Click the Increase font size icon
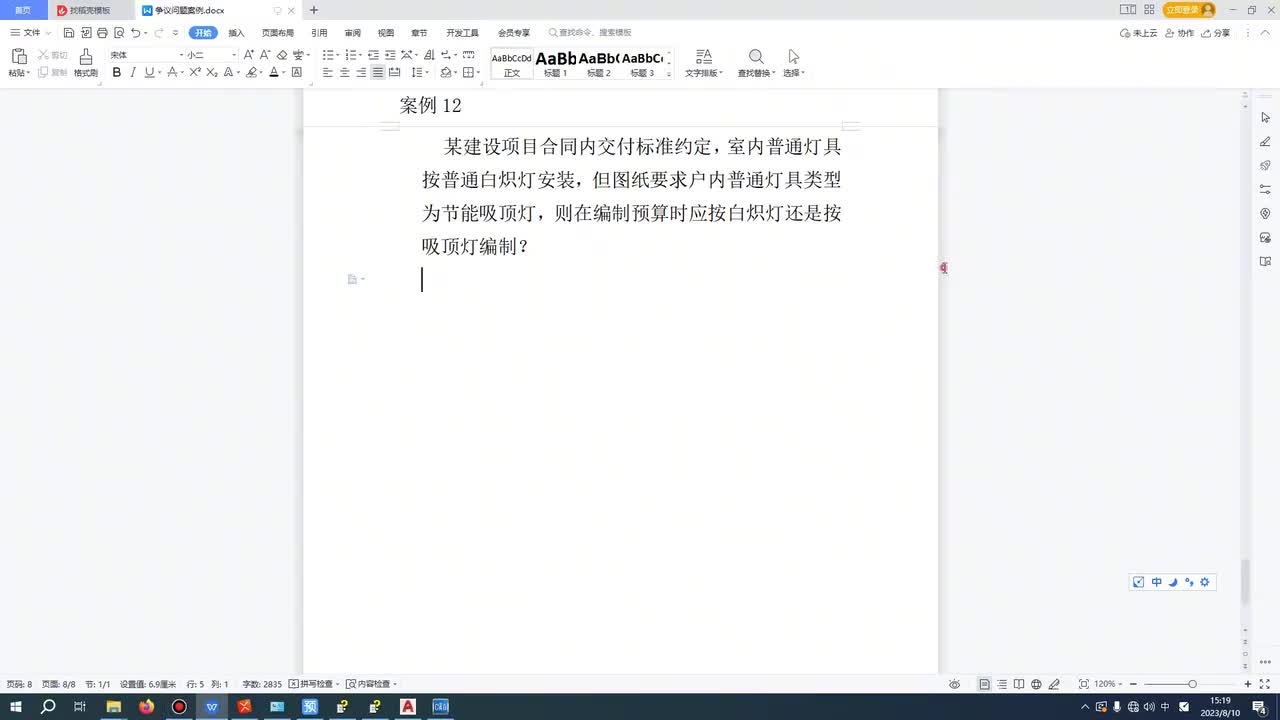Viewport: 1280px width, 720px height. pos(249,55)
